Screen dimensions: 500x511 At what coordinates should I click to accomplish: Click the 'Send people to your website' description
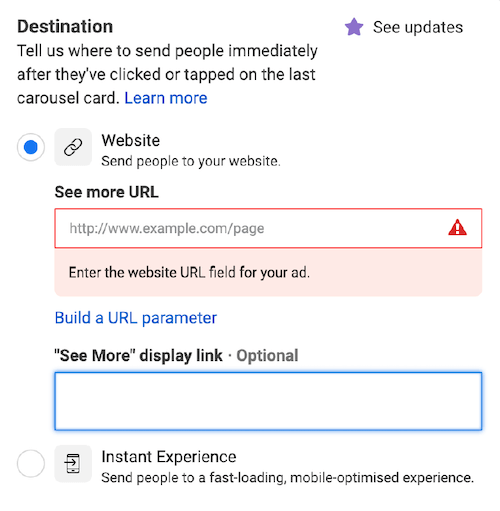pos(191,161)
